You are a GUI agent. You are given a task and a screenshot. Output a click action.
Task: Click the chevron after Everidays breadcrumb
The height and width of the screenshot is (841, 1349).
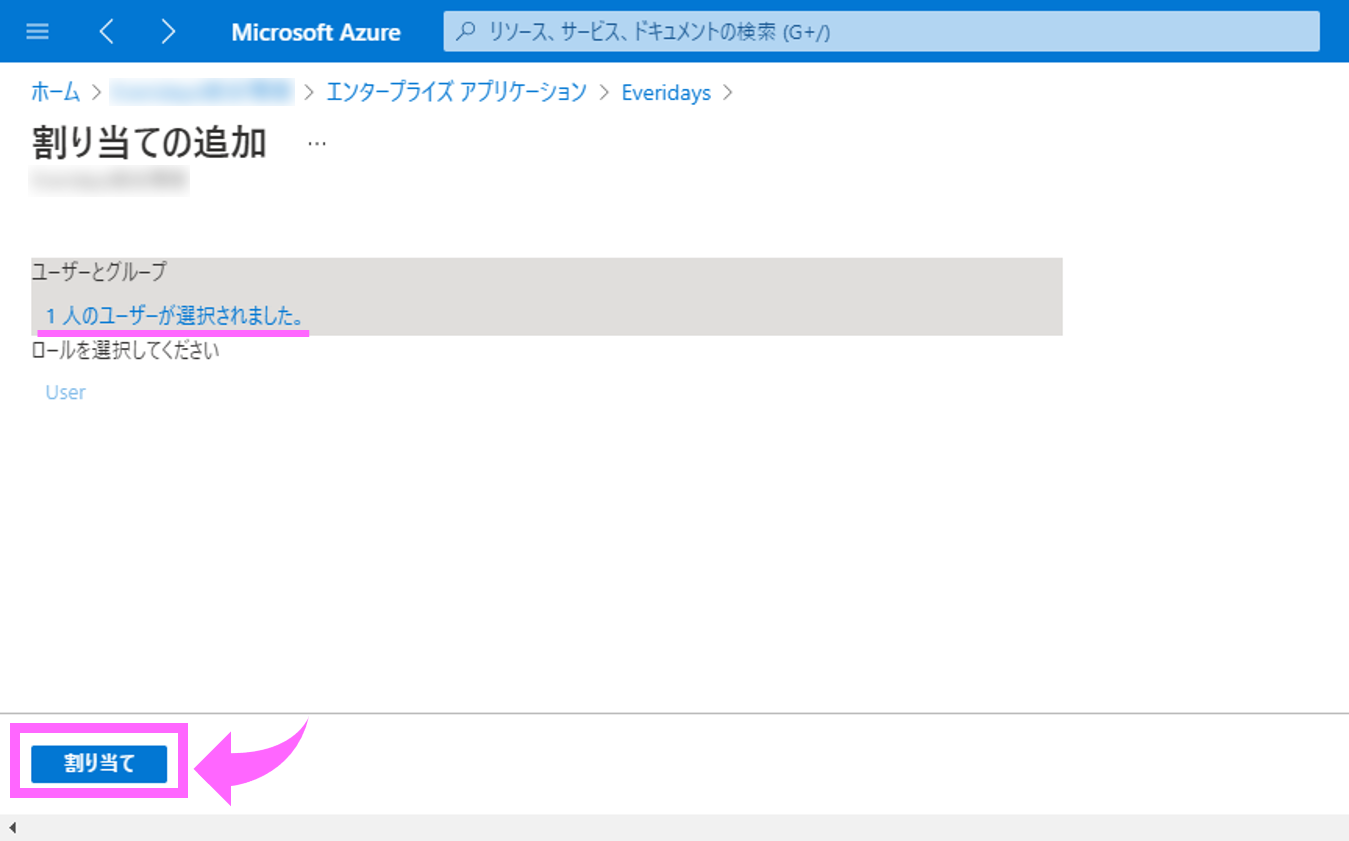(727, 93)
